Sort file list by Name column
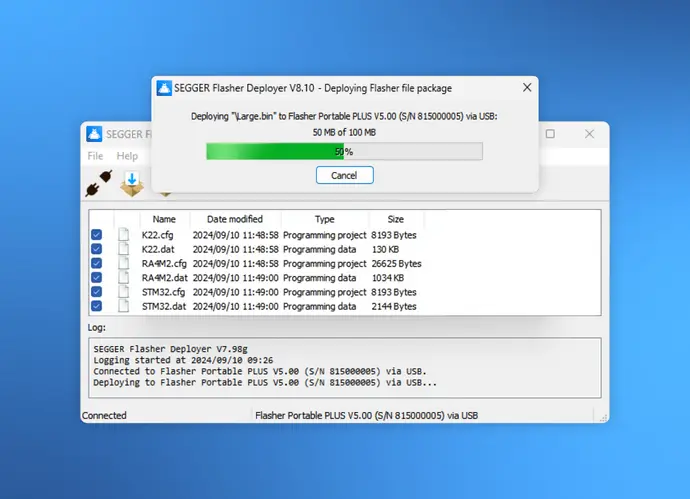 click(x=164, y=219)
